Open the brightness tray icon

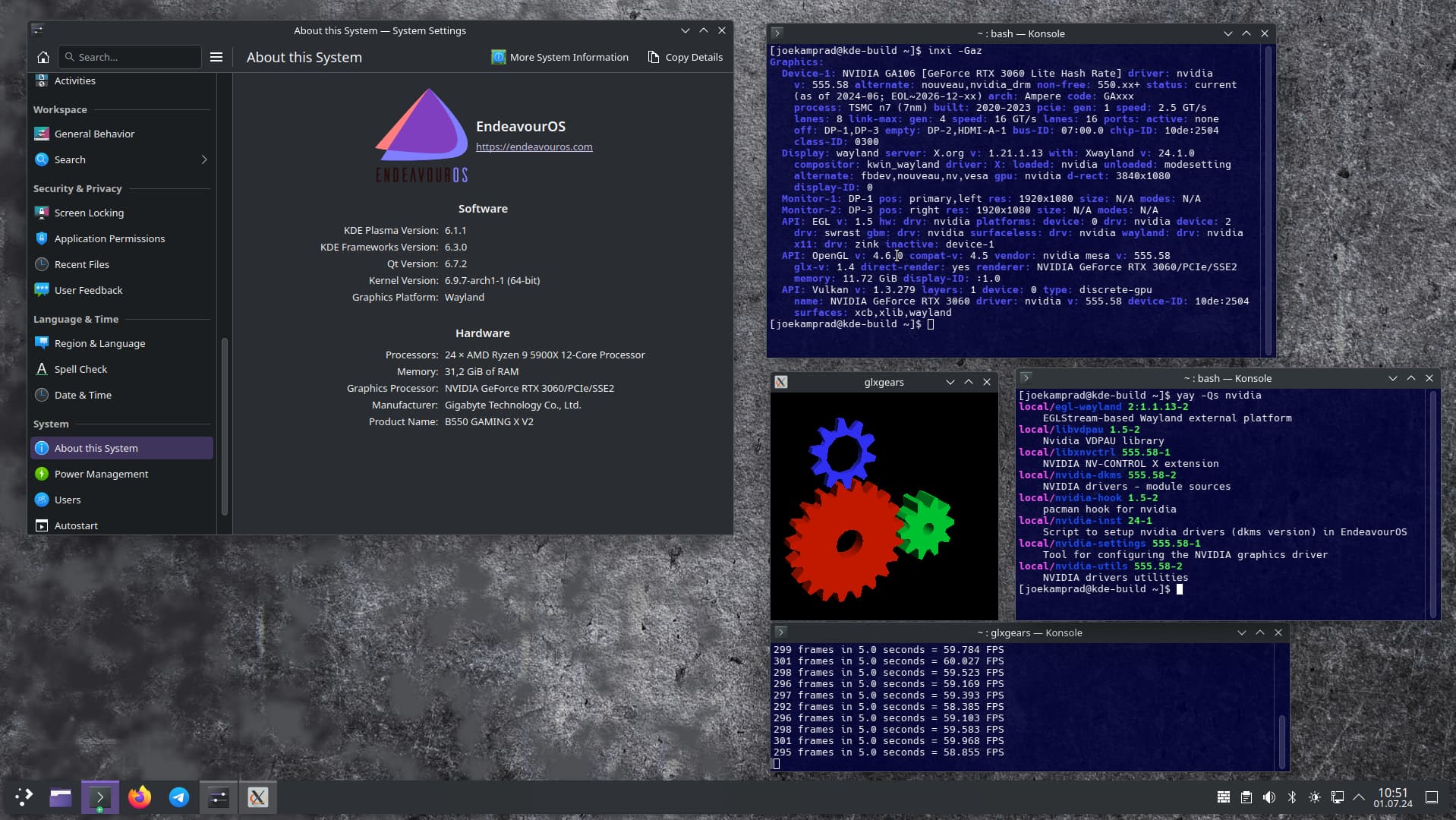tap(1315, 797)
